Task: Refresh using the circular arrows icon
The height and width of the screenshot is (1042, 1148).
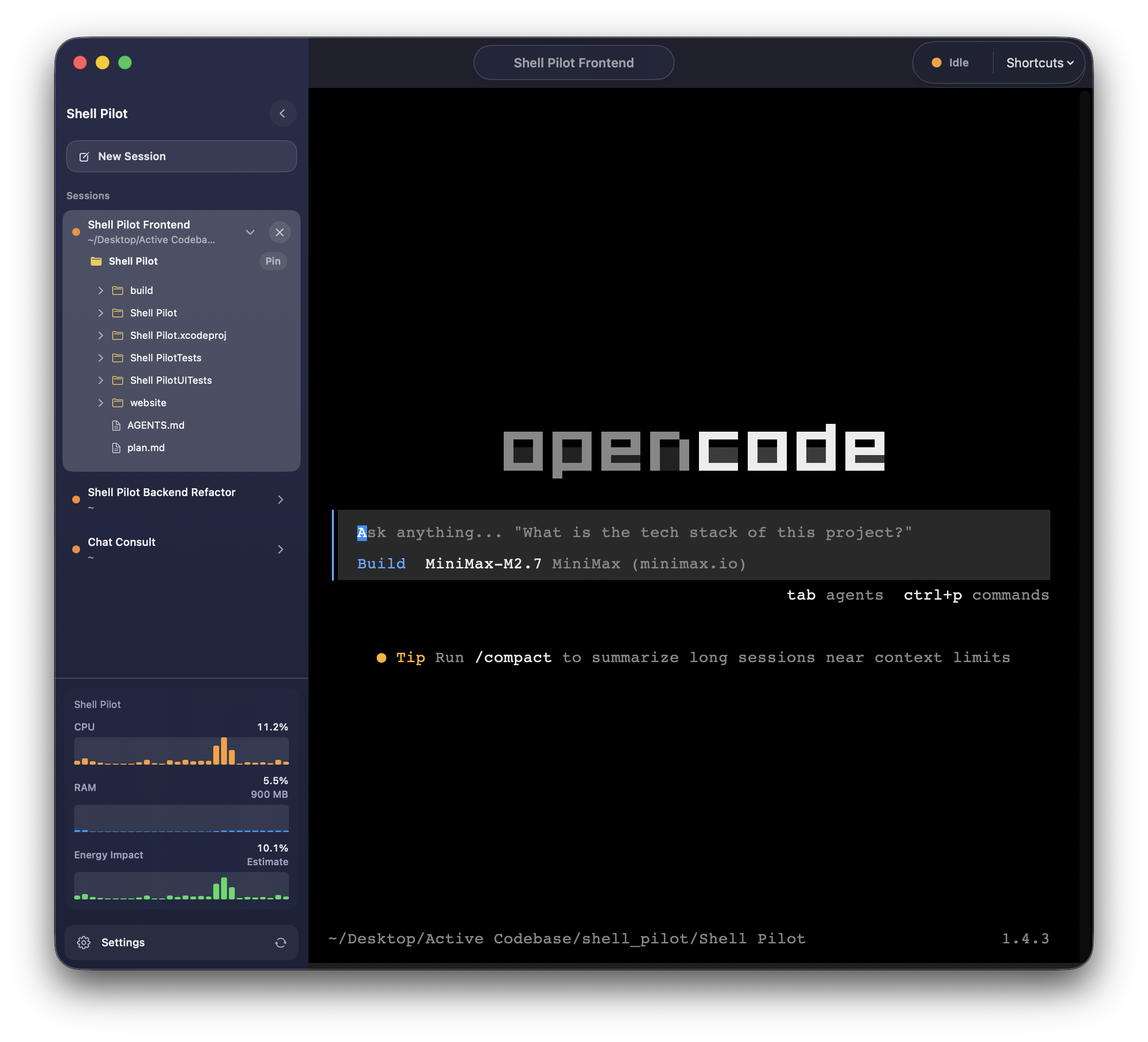Action: pyautogui.click(x=281, y=942)
